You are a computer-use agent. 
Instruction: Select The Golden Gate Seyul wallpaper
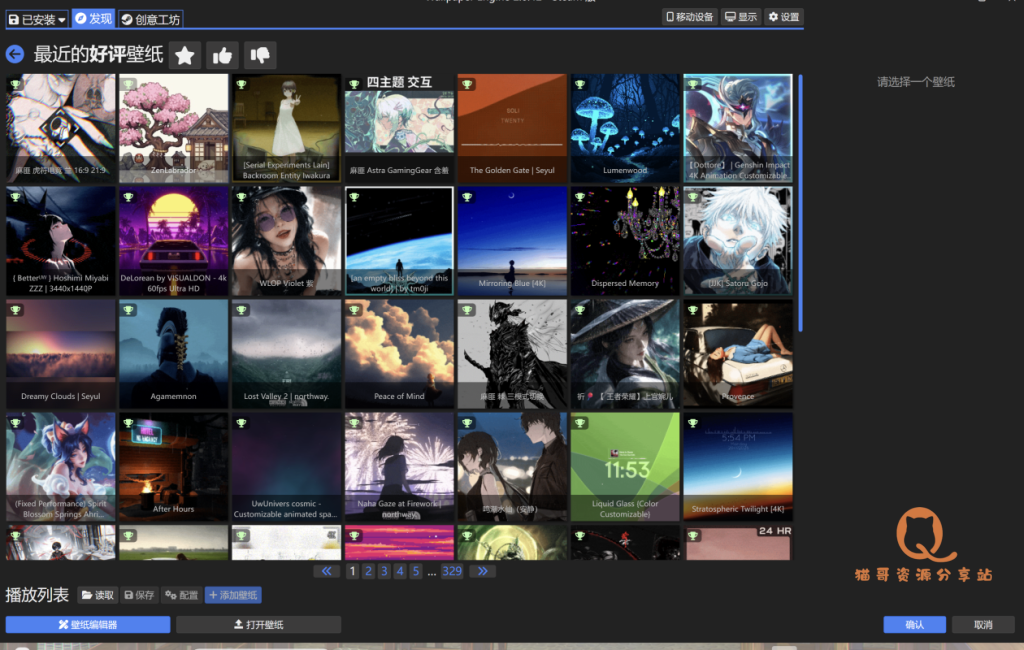click(512, 128)
